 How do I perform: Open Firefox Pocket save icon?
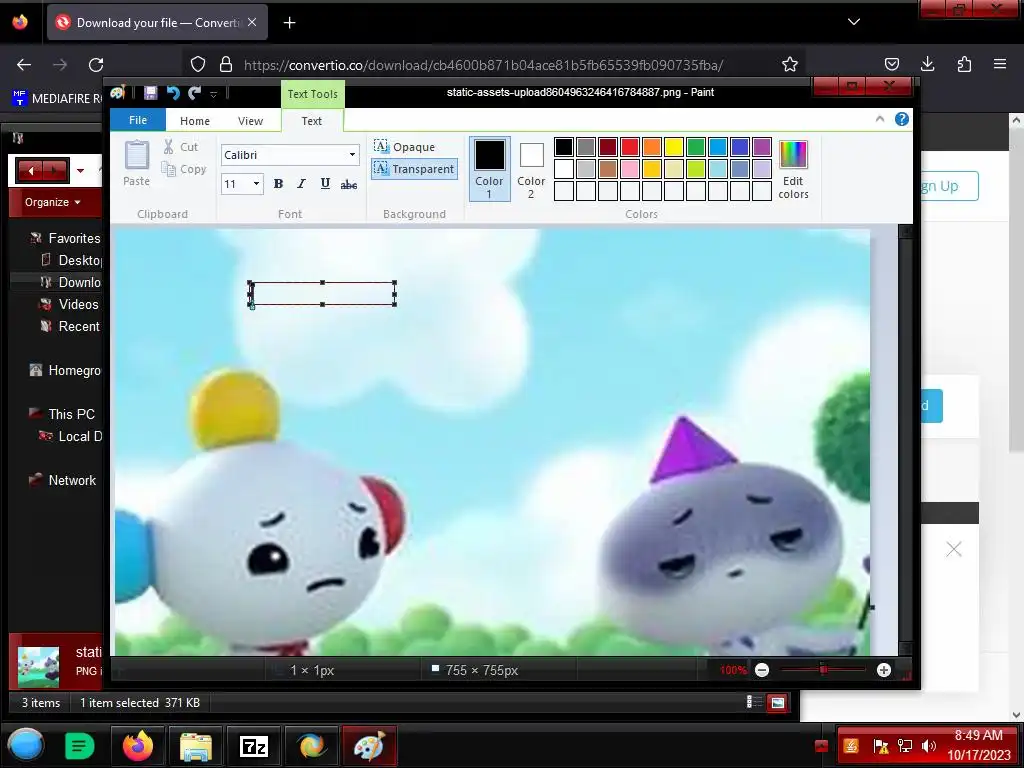pyautogui.click(x=891, y=64)
